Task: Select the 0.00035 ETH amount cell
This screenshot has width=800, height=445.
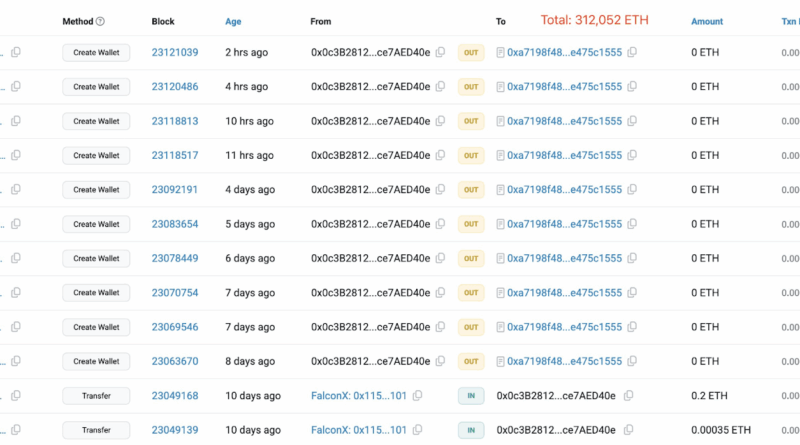Action: pyautogui.click(x=721, y=430)
